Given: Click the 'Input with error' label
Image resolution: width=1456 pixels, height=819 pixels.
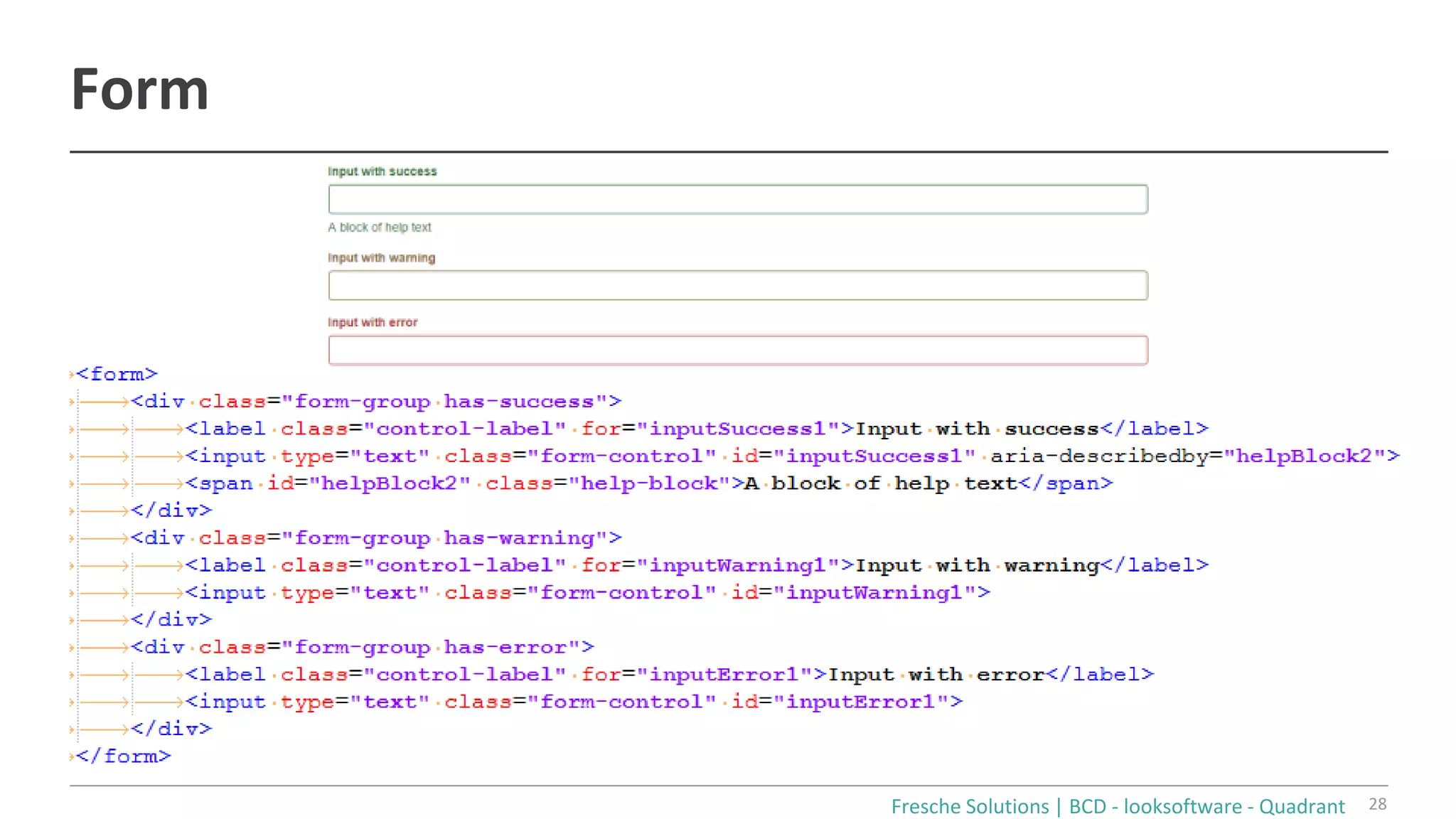Looking at the screenshot, I should pyautogui.click(x=373, y=322).
